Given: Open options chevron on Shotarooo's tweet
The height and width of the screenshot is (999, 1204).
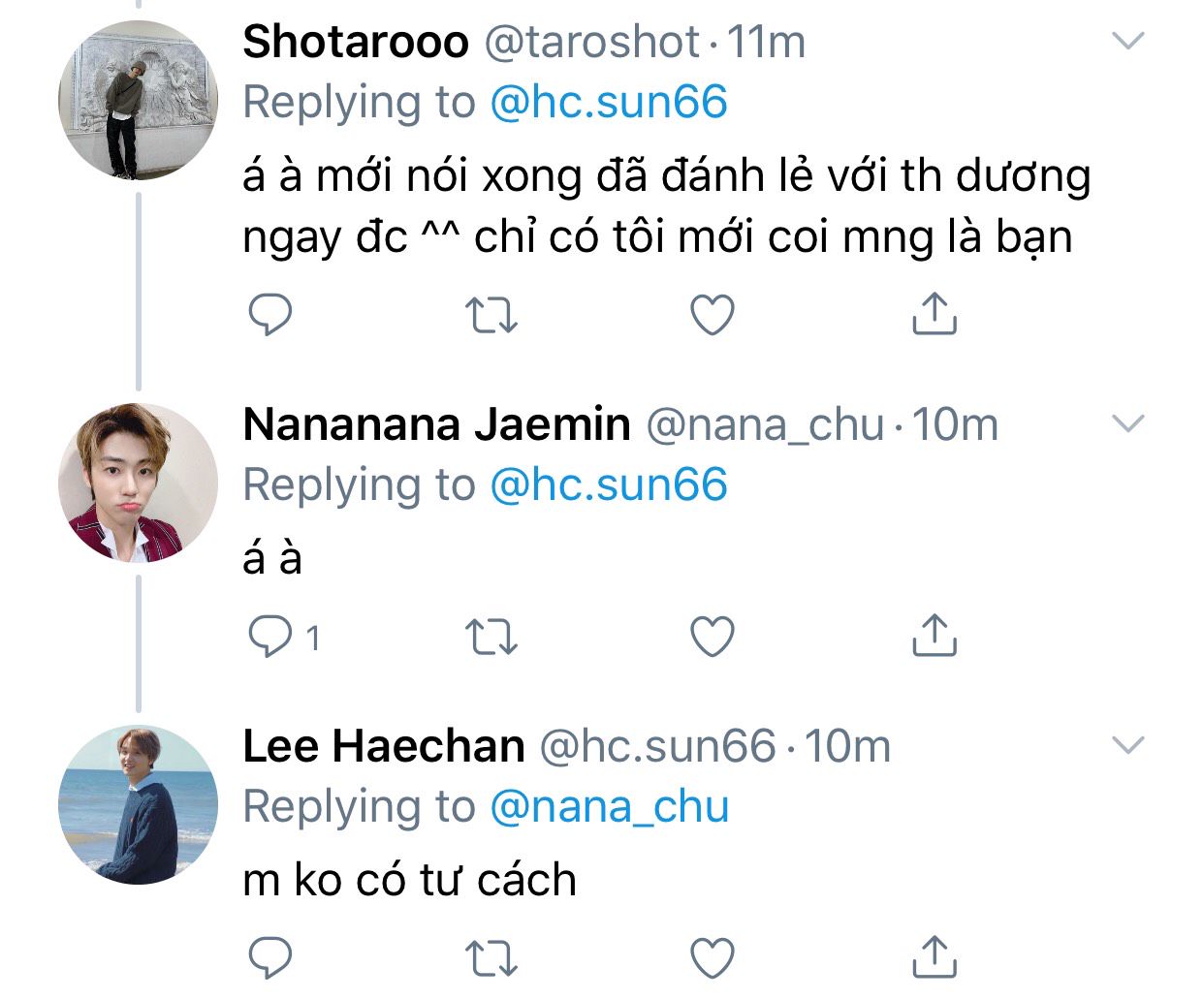Looking at the screenshot, I should tap(1128, 41).
